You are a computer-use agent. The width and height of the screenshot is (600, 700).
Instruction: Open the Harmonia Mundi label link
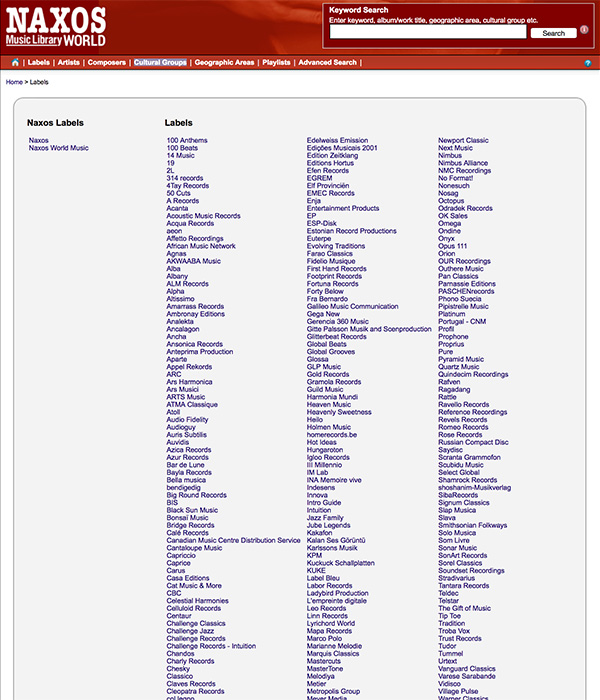pyautogui.click(x=332, y=397)
